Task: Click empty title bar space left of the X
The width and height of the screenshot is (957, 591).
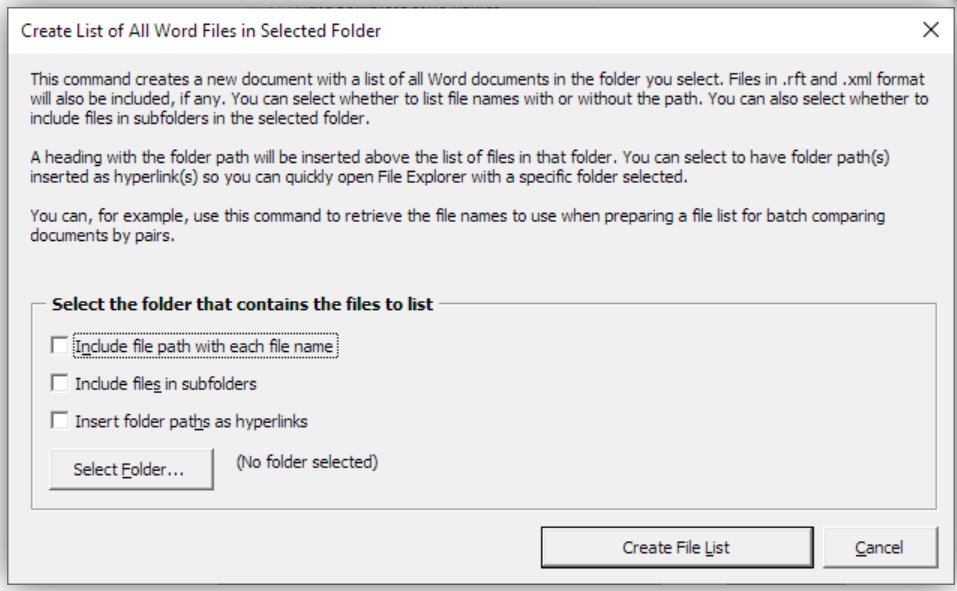Action: [x=647, y=31]
